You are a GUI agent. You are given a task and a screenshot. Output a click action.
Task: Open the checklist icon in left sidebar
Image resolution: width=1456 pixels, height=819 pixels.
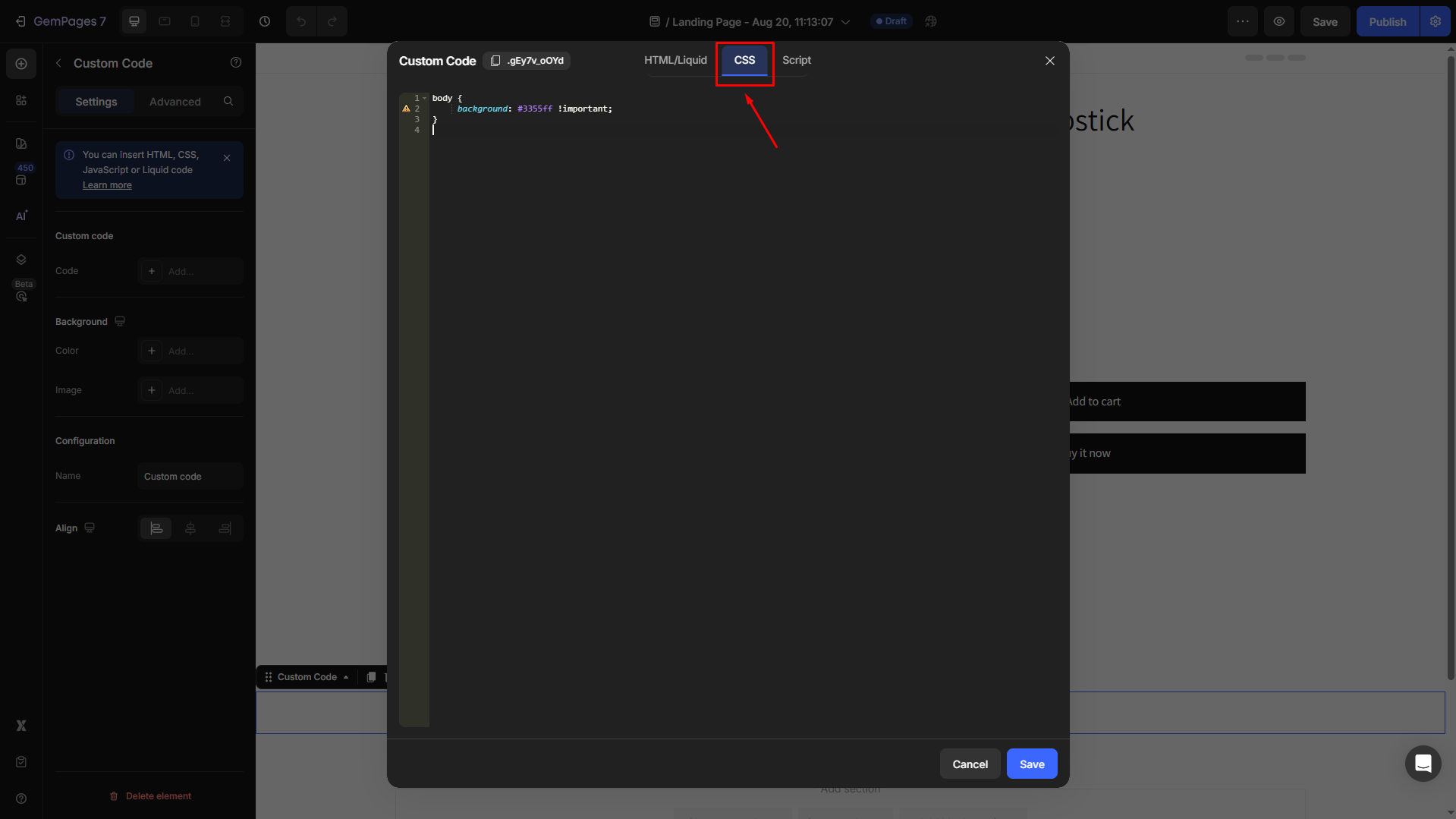tap(21, 762)
